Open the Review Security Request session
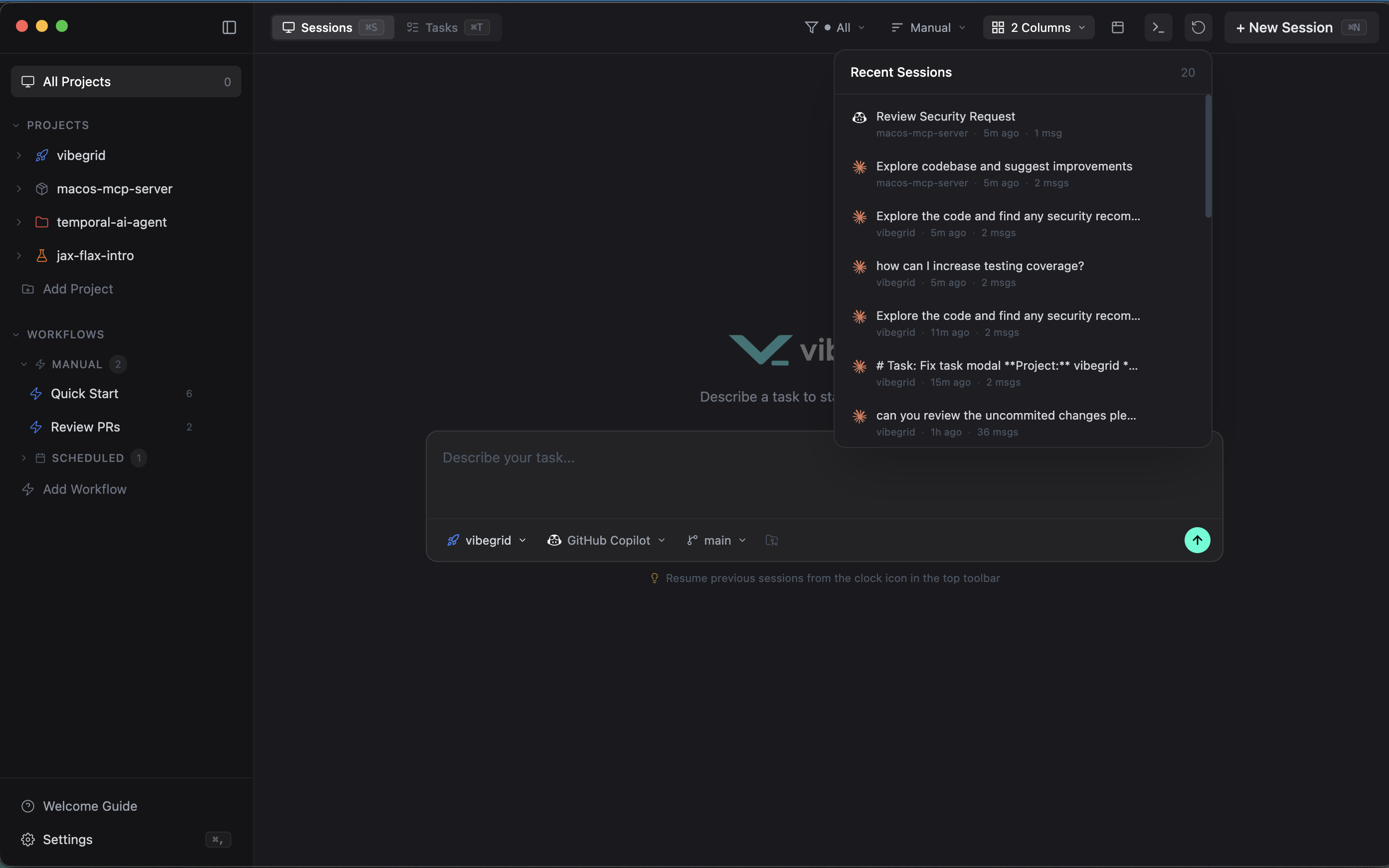The height and width of the screenshot is (868, 1389). (x=946, y=117)
